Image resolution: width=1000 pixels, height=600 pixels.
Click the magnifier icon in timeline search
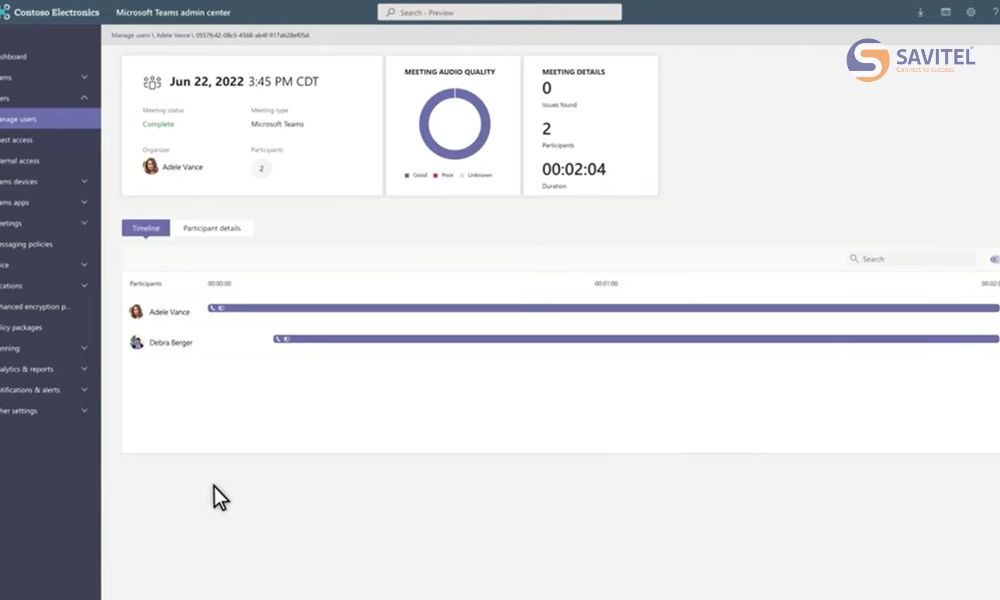pos(854,258)
